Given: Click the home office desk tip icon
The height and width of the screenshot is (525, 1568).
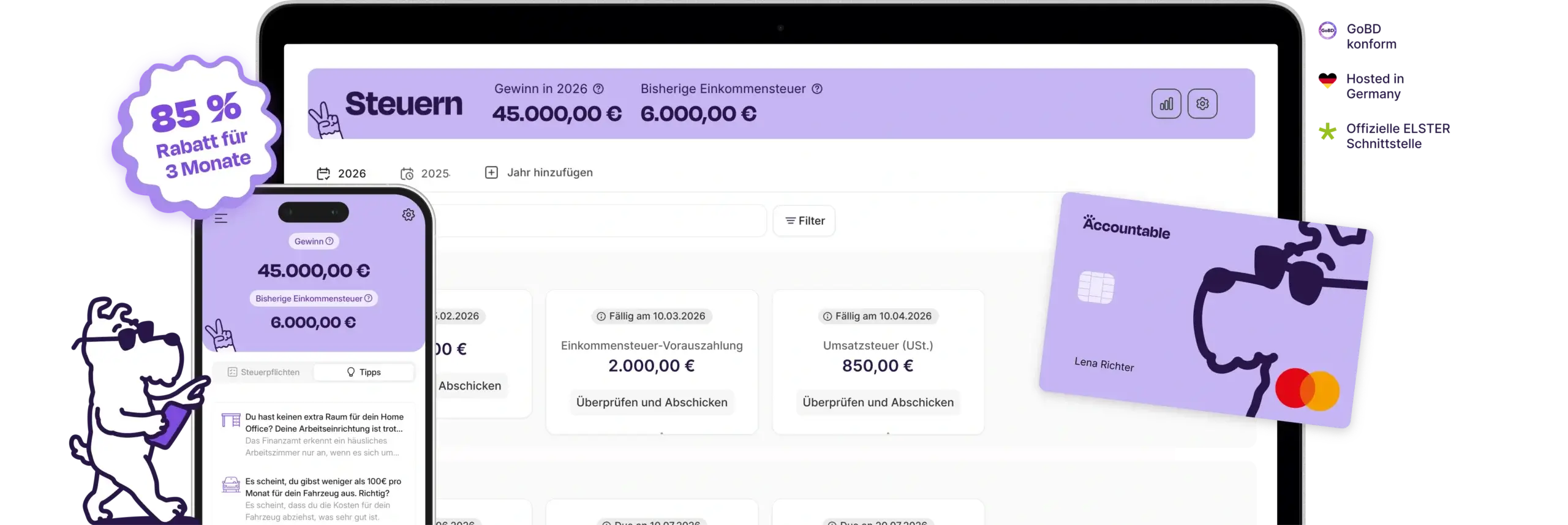Looking at the screenshot, I should pyautogui.click(x=230, y=420).
